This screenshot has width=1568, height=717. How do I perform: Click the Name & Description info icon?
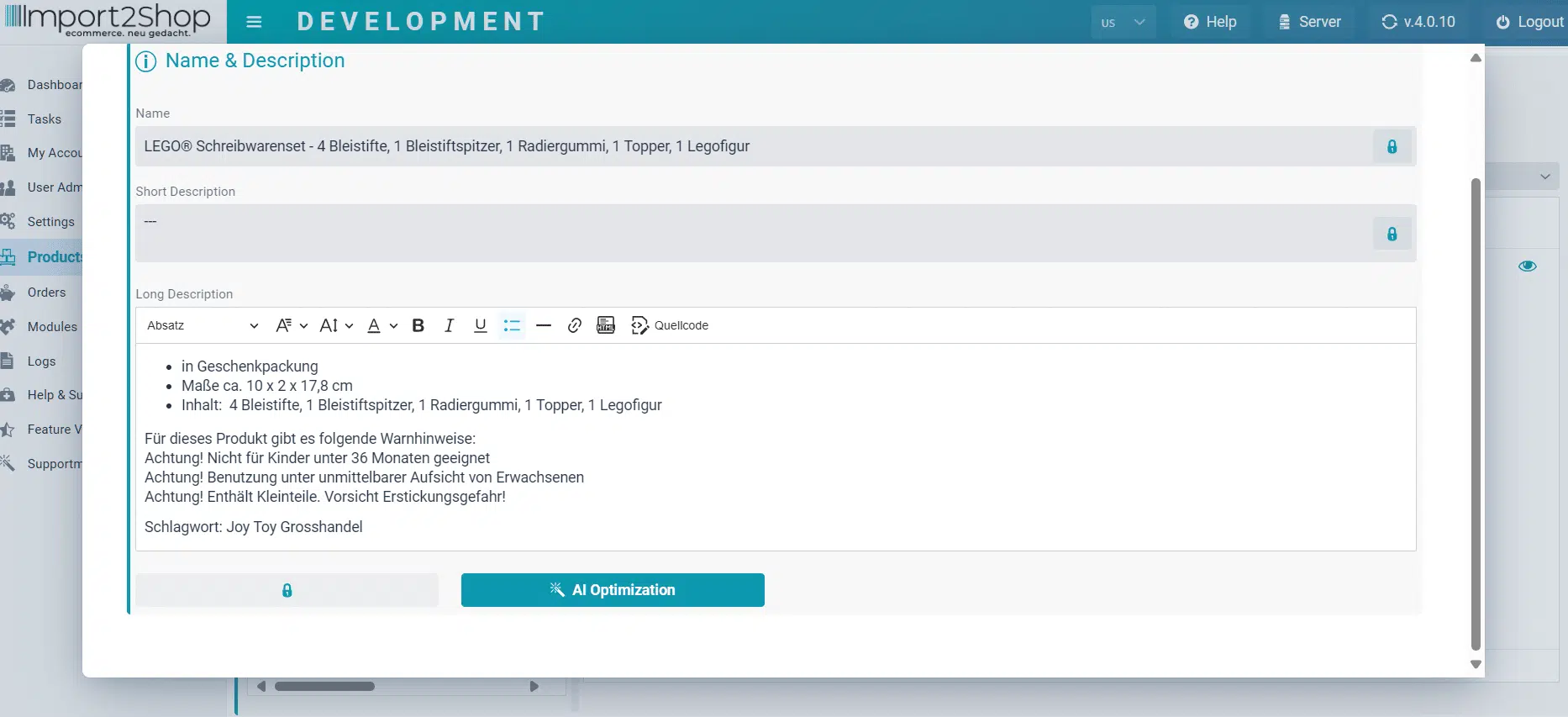click(145, 61)
